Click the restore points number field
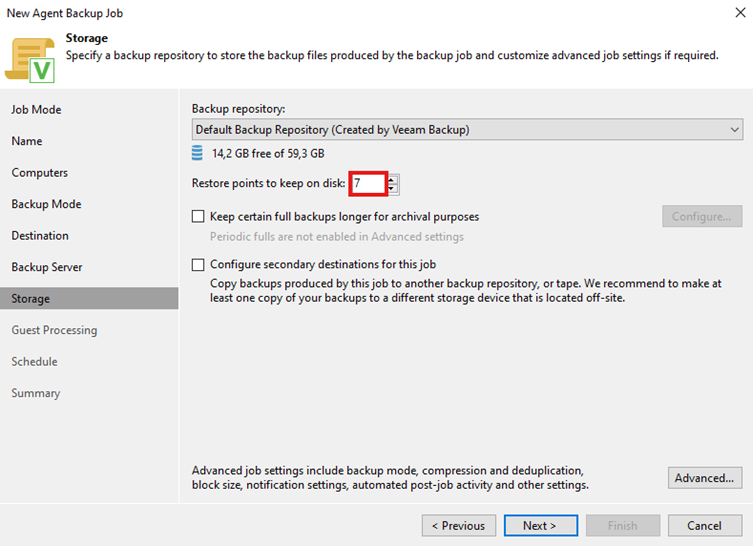Image resolution: width=753 pixels, height=546 pixels. coord(367,184)
